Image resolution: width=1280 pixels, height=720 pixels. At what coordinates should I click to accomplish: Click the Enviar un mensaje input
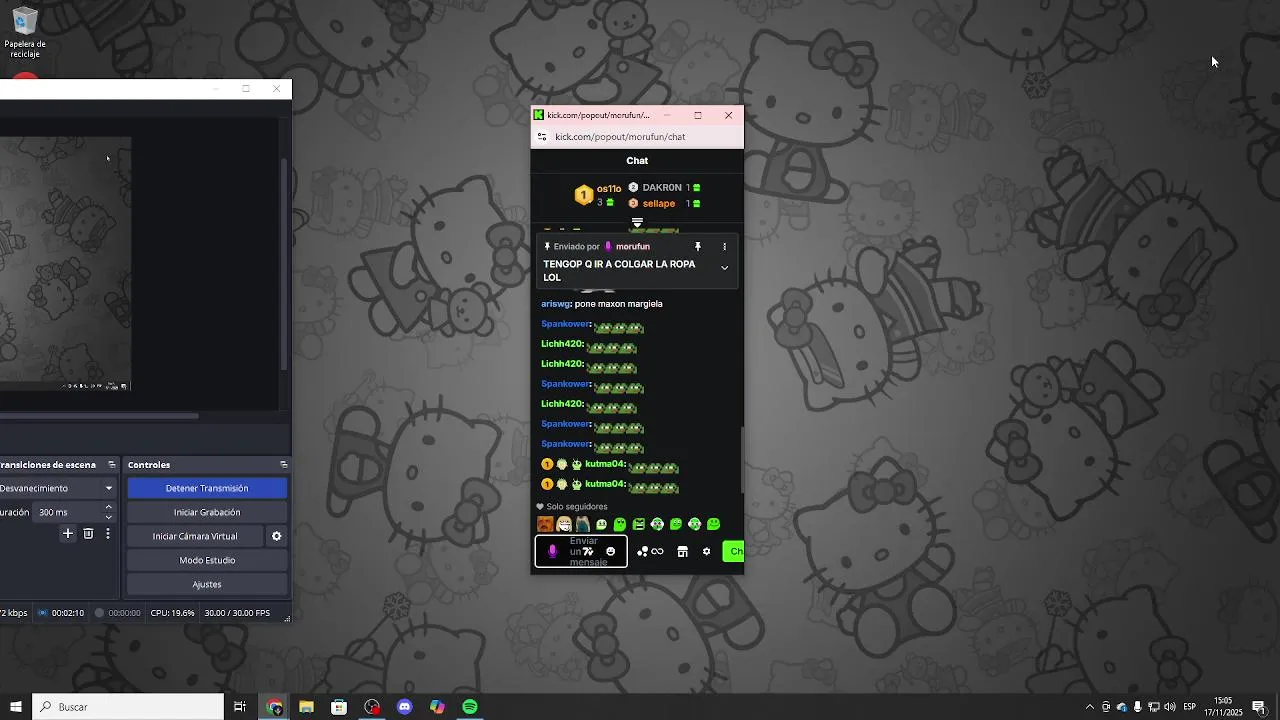click(582, 551)
